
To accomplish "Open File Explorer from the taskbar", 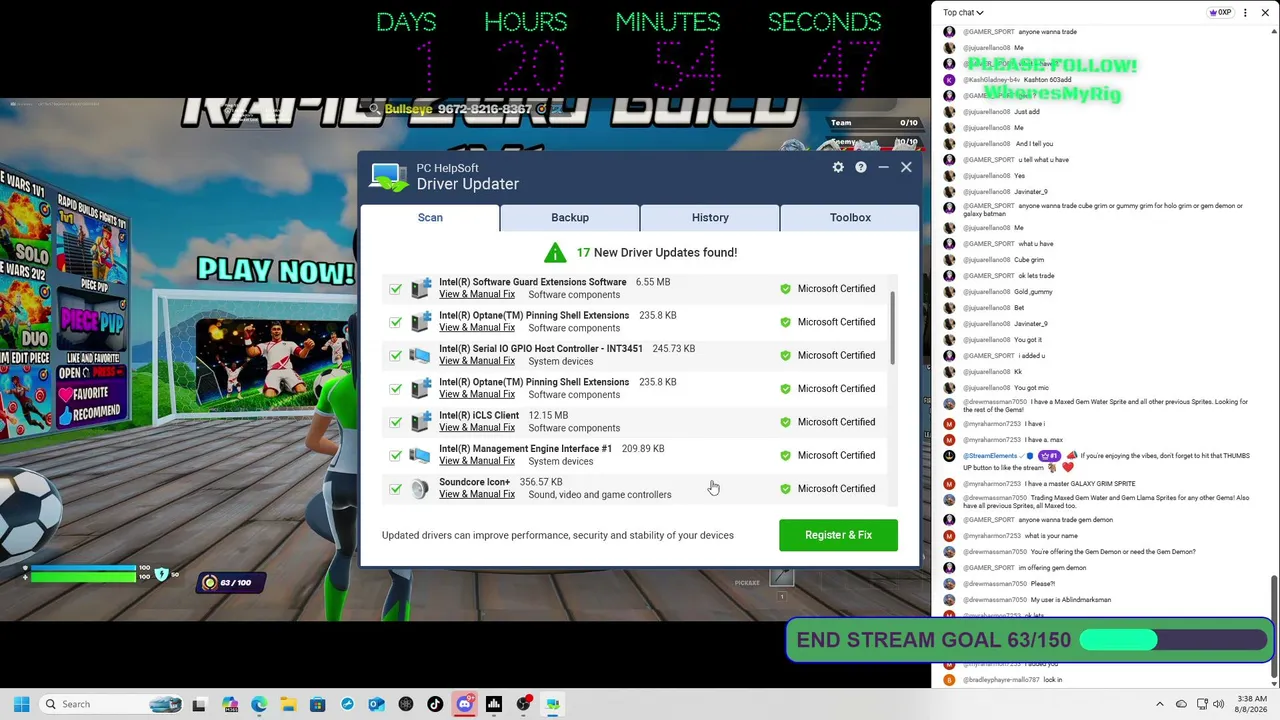I will (288, 704).
